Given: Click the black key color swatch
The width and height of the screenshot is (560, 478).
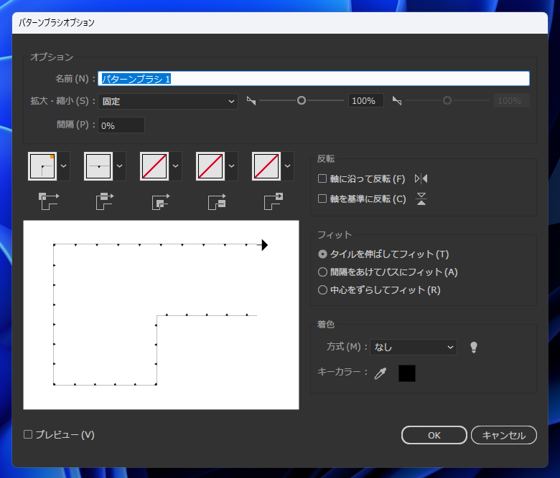Looking at the screenshot, I should click(407, 373).
